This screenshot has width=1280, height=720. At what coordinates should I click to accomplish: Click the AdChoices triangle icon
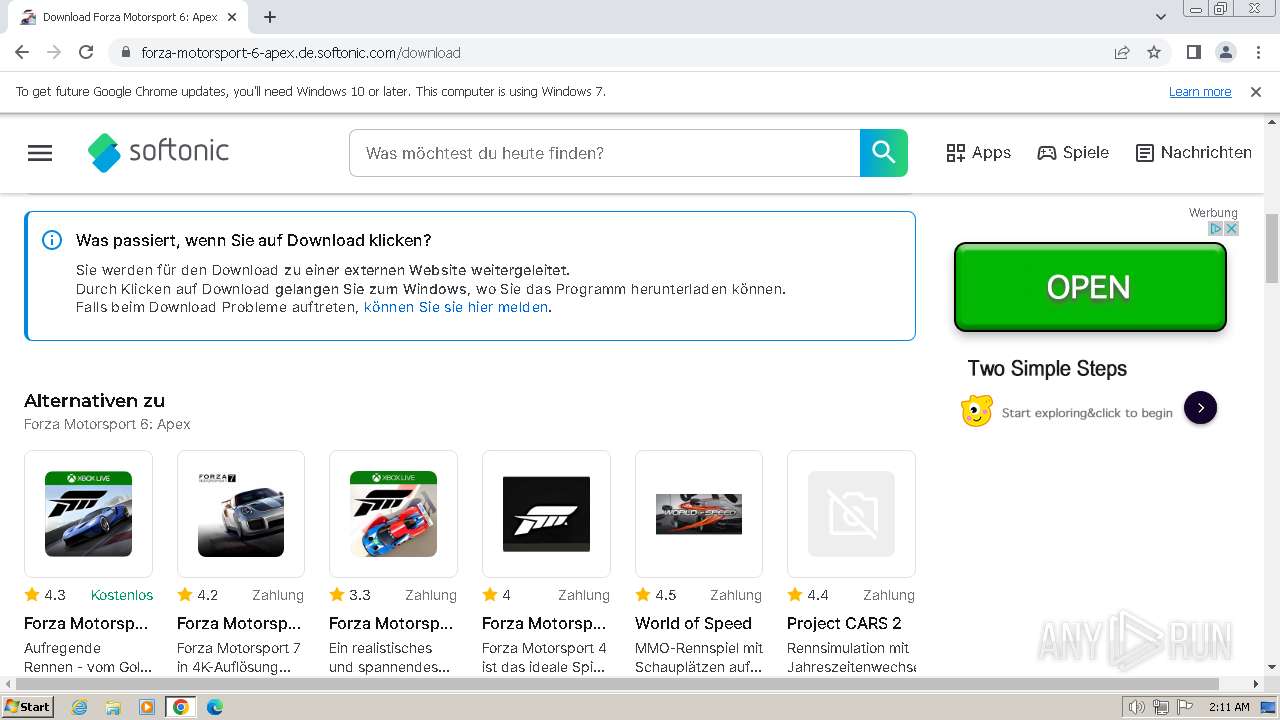1216,229
